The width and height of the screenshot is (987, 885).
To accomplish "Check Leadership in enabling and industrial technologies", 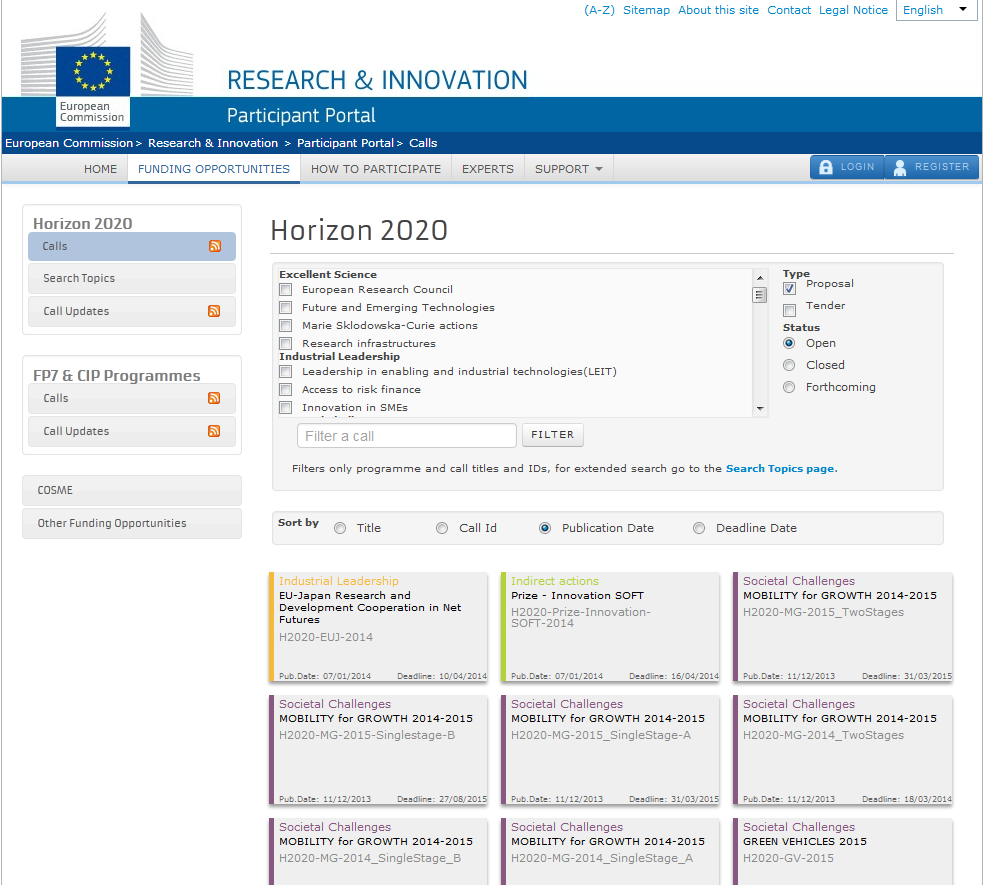I will [286, 371].
